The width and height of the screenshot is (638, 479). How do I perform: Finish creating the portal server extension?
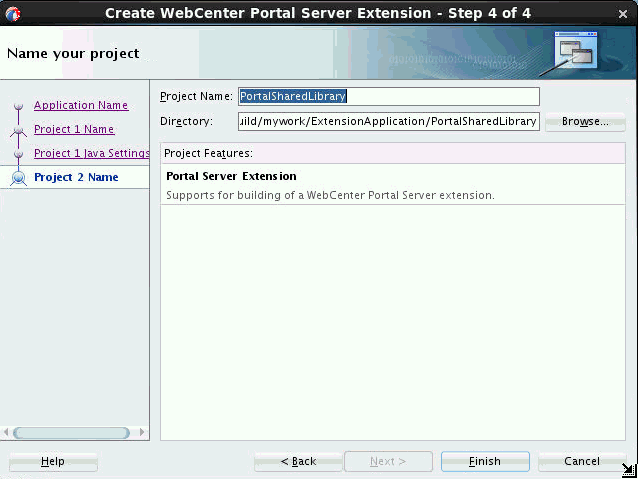click(485, 462)
